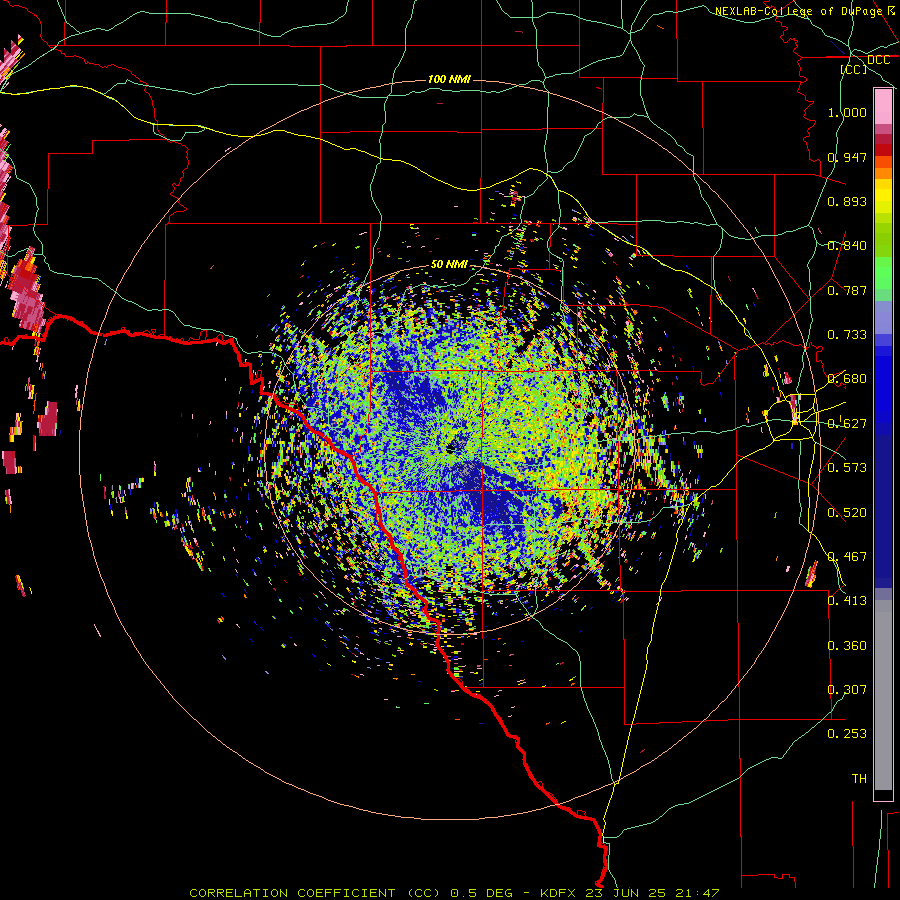Select the 0.840 scale value
The image size is (900, 900).
pyautogui.click(x=847, y=246)
